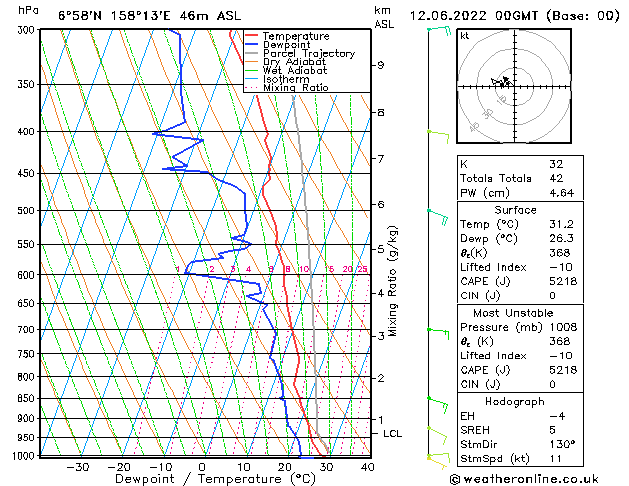
Task: Click the 500 hPa pressure axis label
Action: [26, 211]
